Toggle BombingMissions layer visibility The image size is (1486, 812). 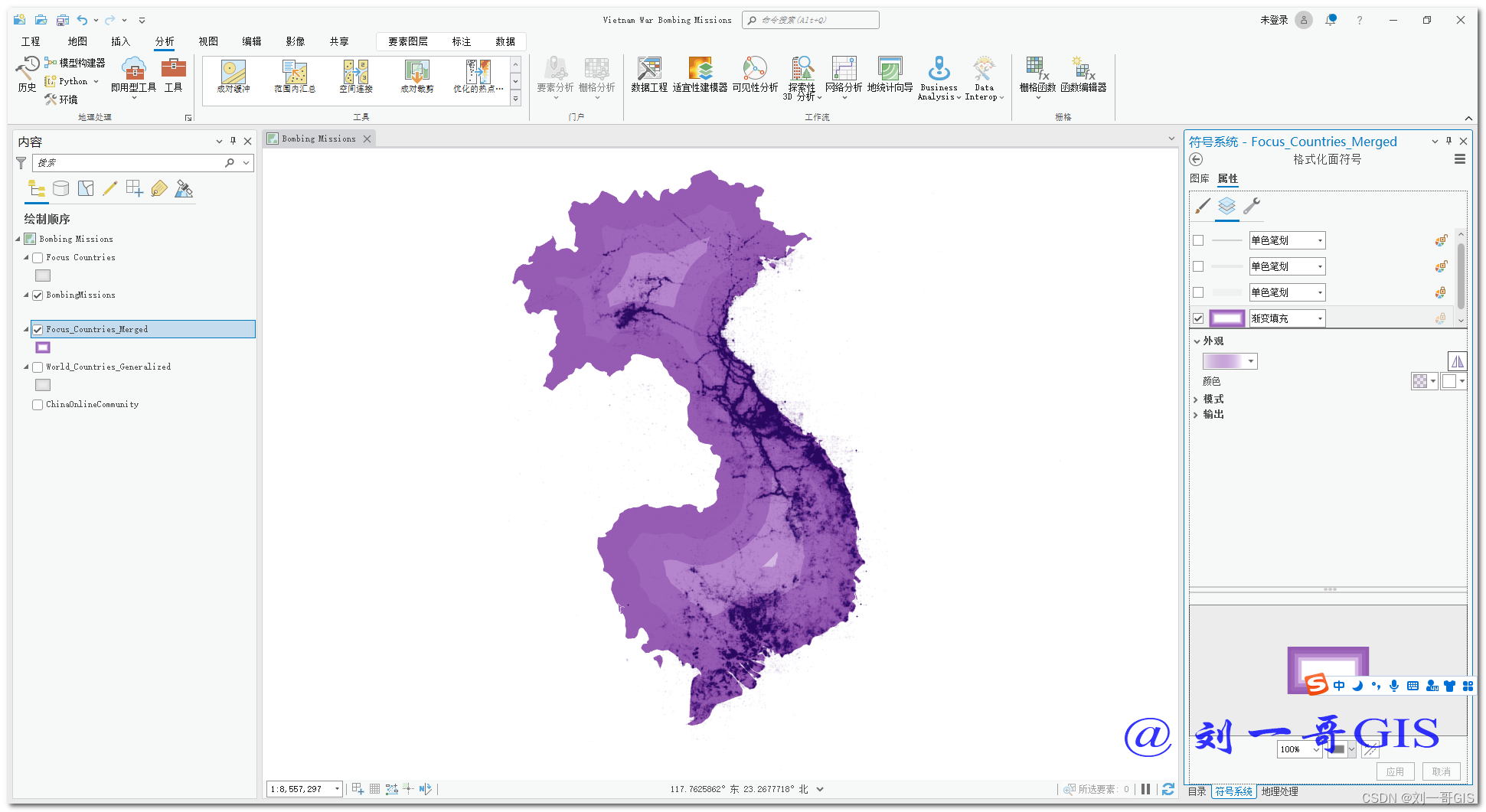[x=38, y=295]
